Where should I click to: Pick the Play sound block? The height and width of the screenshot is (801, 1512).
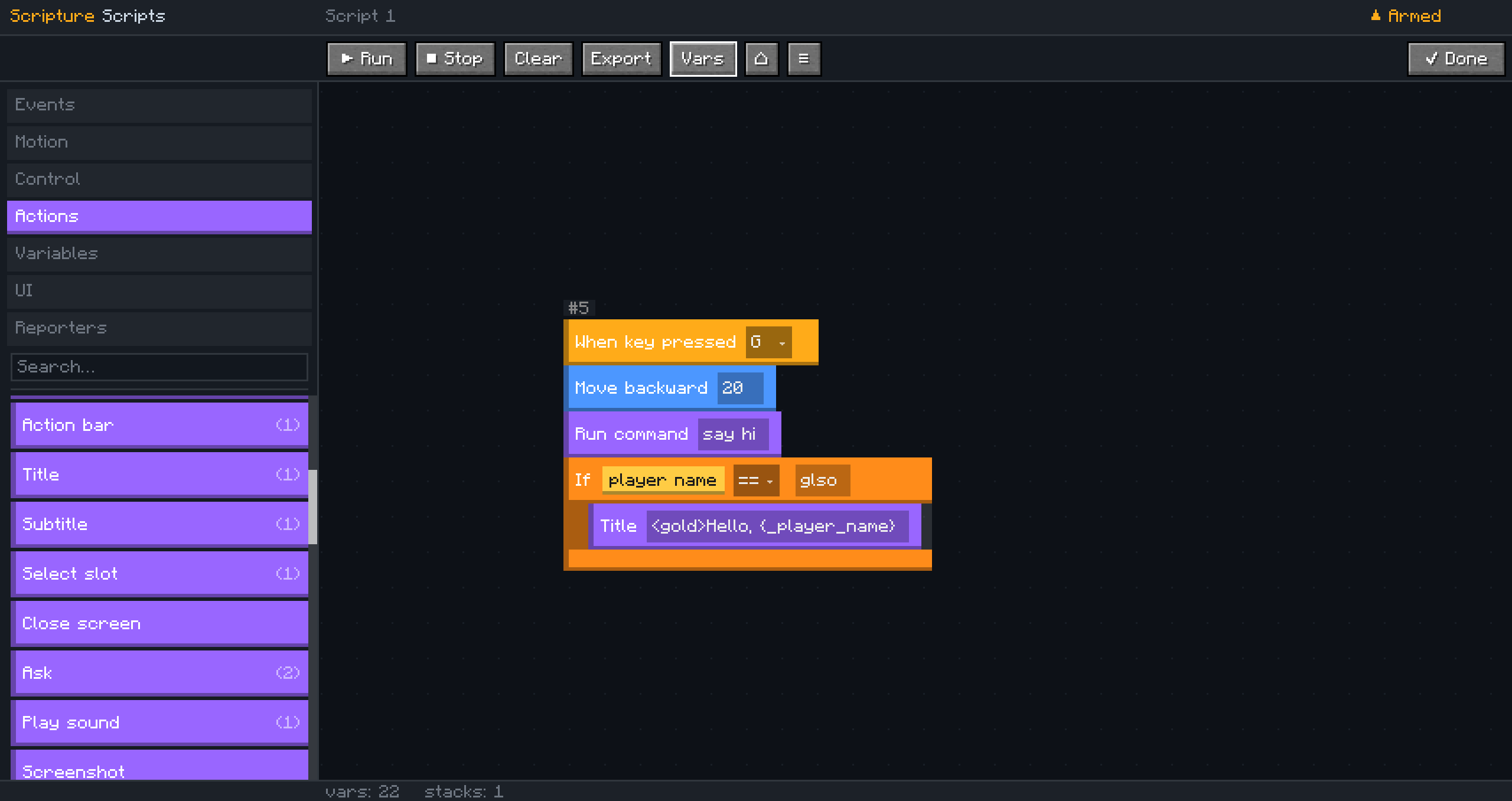coord(159,722)
